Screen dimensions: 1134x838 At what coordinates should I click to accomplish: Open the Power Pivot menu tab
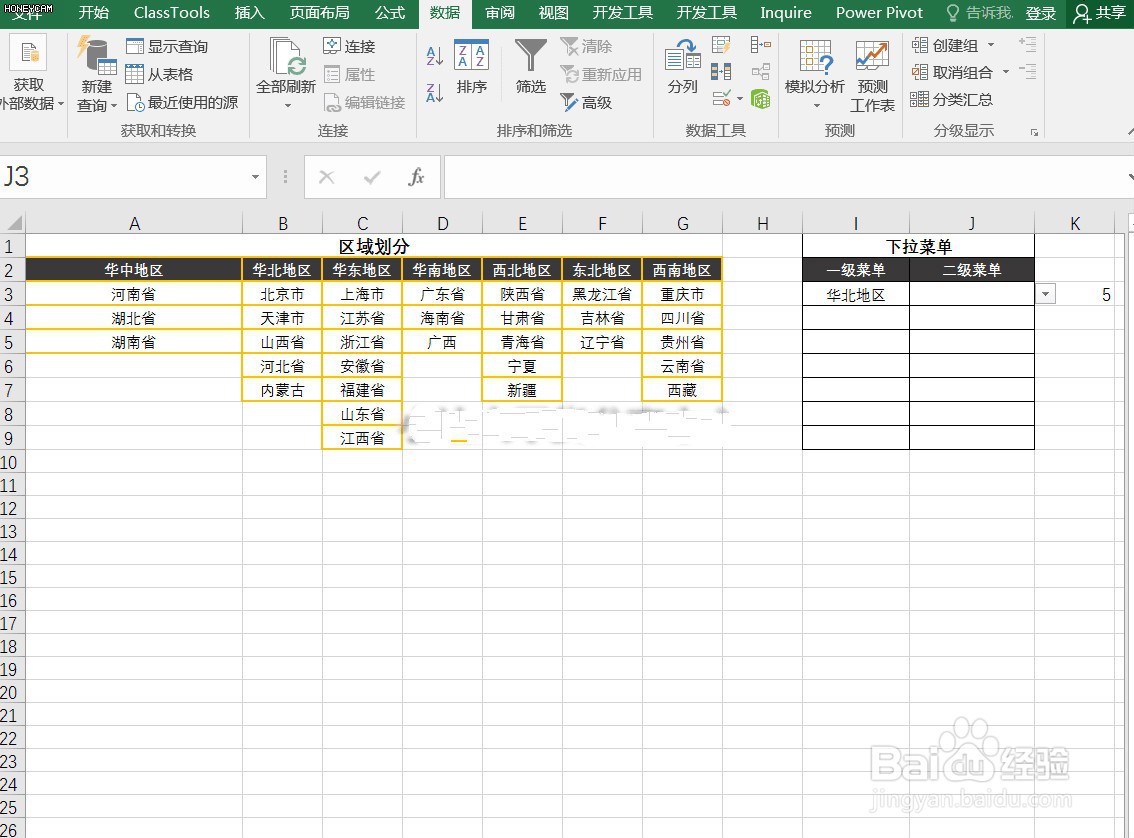tap(879, 13)
